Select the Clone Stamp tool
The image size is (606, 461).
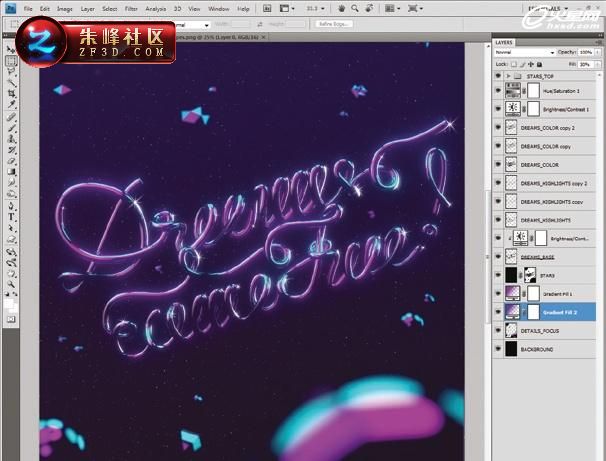tap(11, 139)
